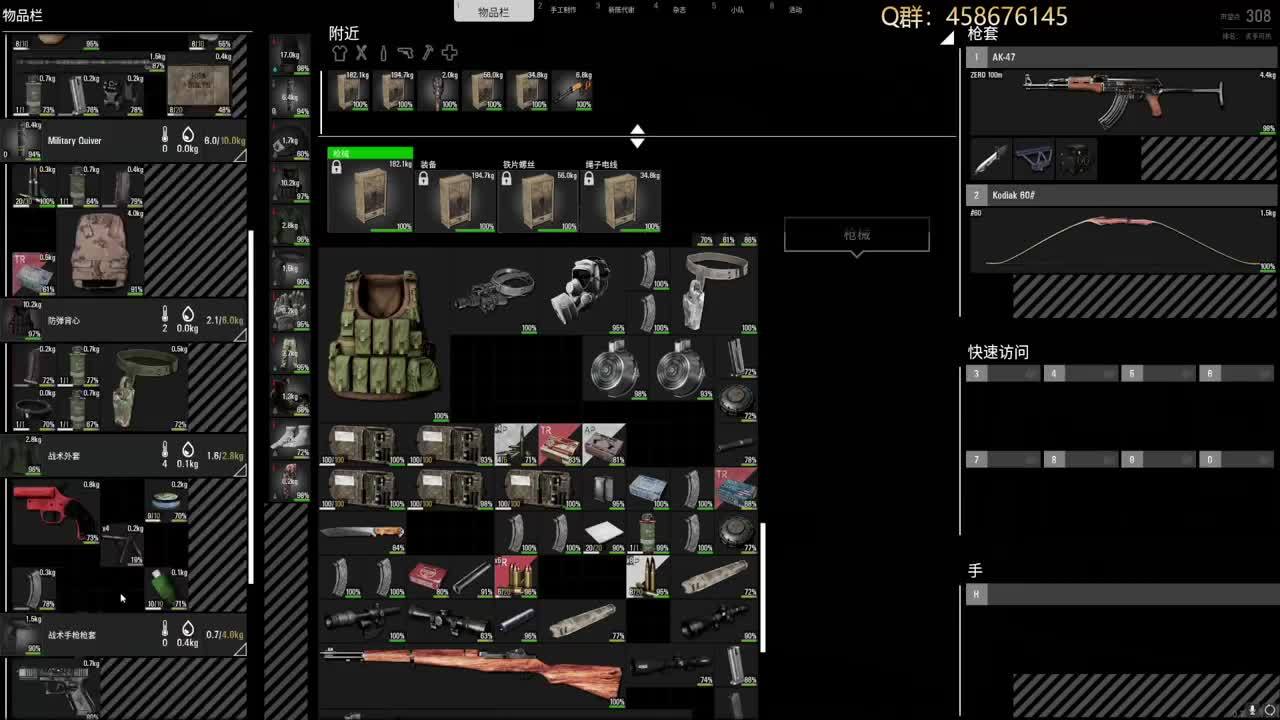Toggle the medical filter plus icon
The height and width of the screenshot is (720, 1280).
450,53
